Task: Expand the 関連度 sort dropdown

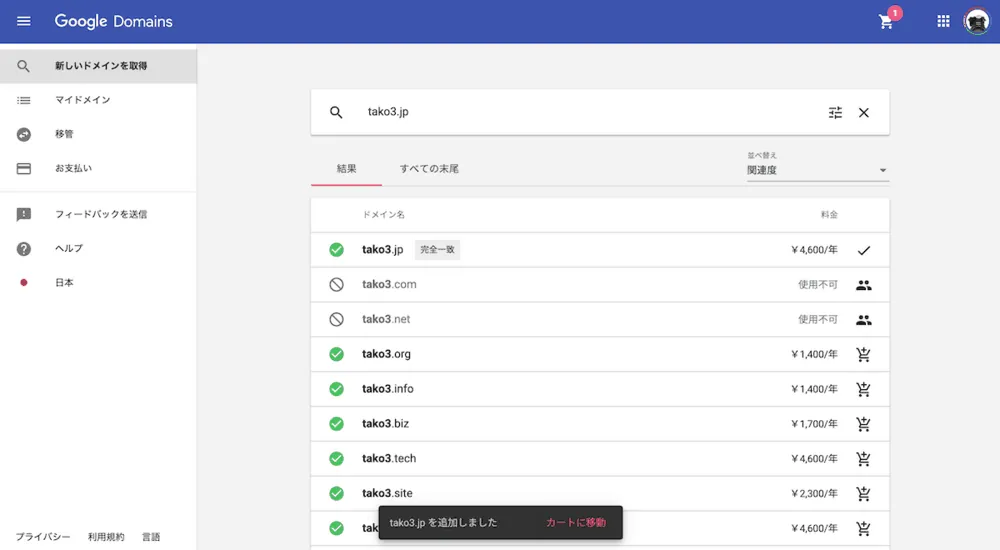Action: pyautogui.click(x=817, y=170)
